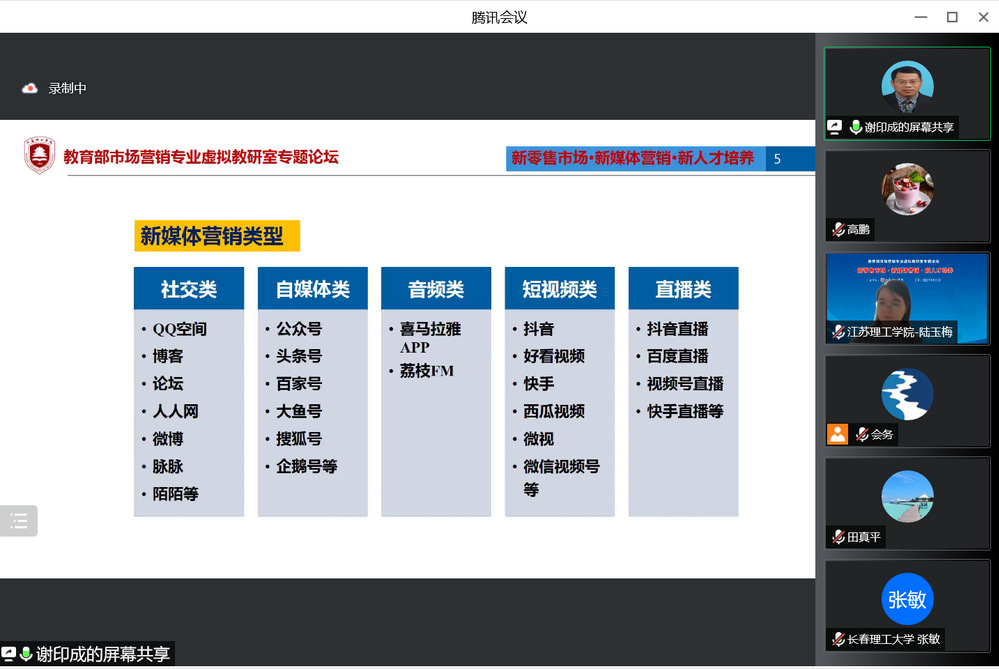This screenshot has width=999, height=669.
Task: Click the 荔枝FM bullet item
Action: pyautogui.click(x=426, y=371)
